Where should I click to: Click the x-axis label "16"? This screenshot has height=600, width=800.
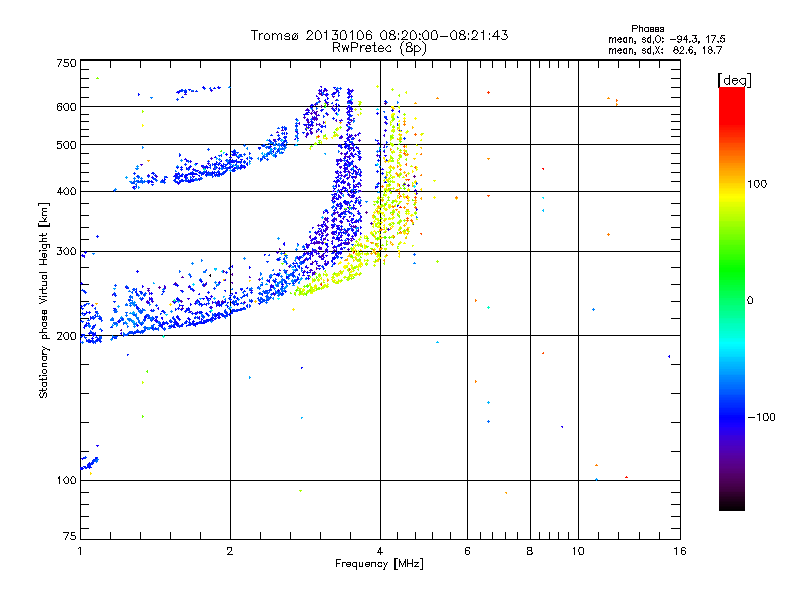(x=680, y=551)
